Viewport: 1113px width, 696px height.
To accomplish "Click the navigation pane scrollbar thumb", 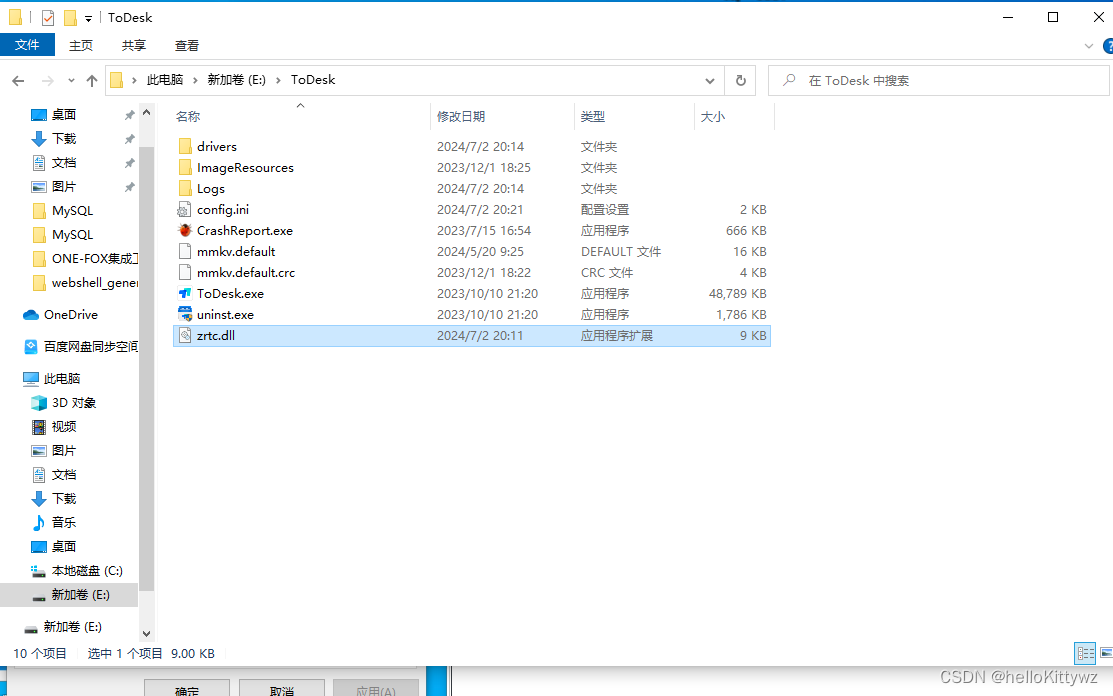I will point(147,369).
